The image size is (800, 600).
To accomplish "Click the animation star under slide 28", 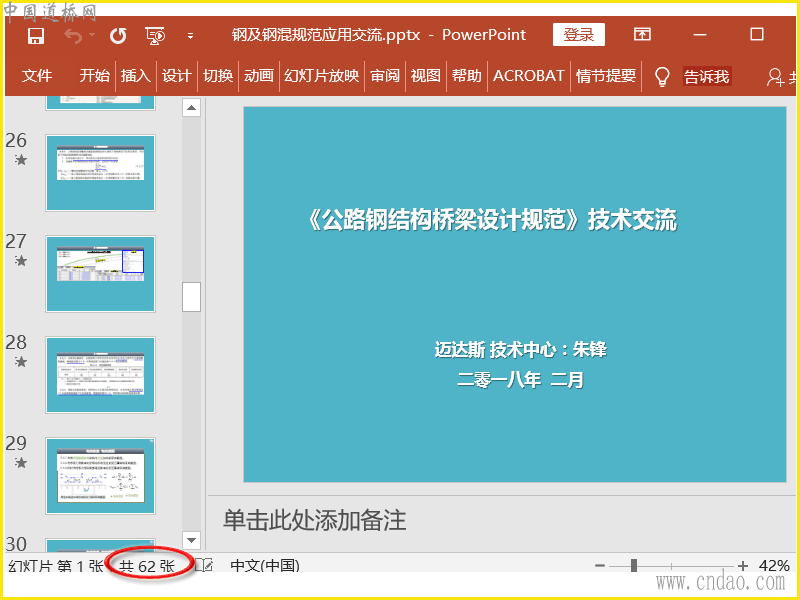I will [20, 362].
